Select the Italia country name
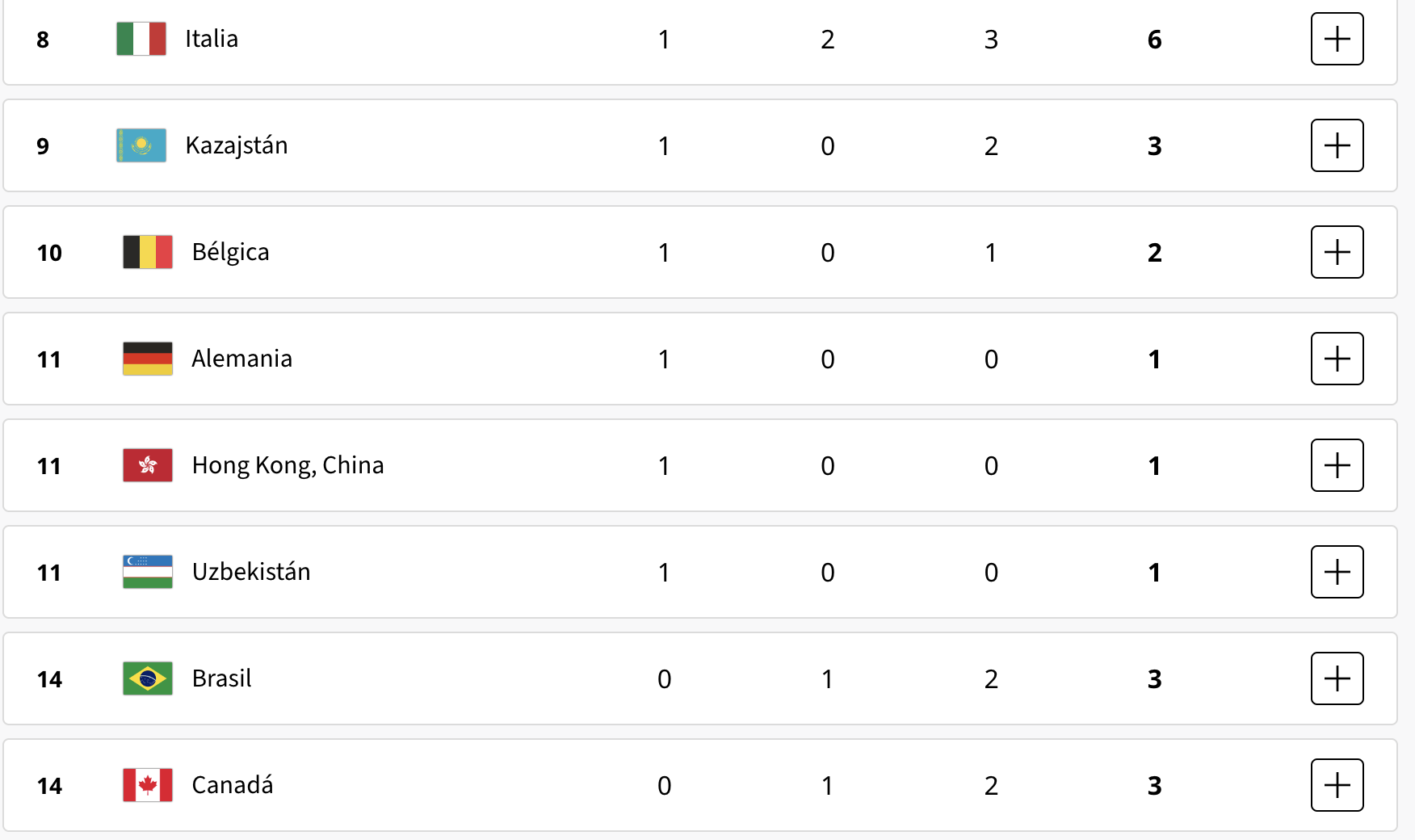This screenshot has width=1415, height=840. pyautogui.click(x=212, y=39)
